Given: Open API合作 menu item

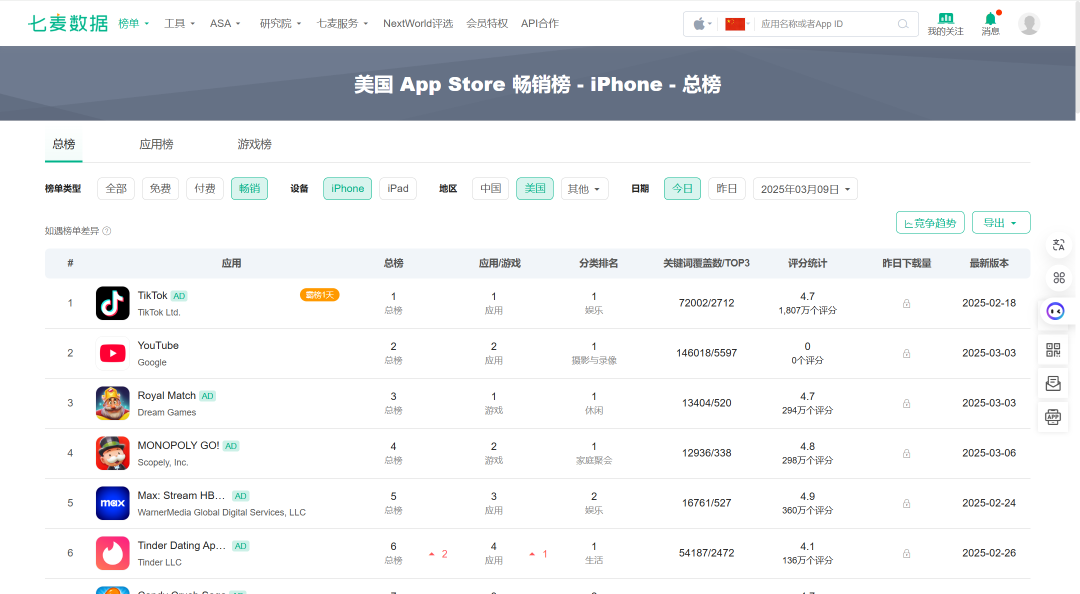Looking at the screenshot, I should [x=540, y=23].
